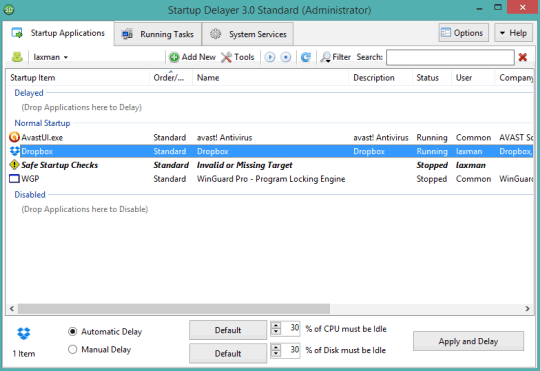Screen dimensions: 540x371
Task: Click the blue play (start) icon
Action: click(270, 57)
